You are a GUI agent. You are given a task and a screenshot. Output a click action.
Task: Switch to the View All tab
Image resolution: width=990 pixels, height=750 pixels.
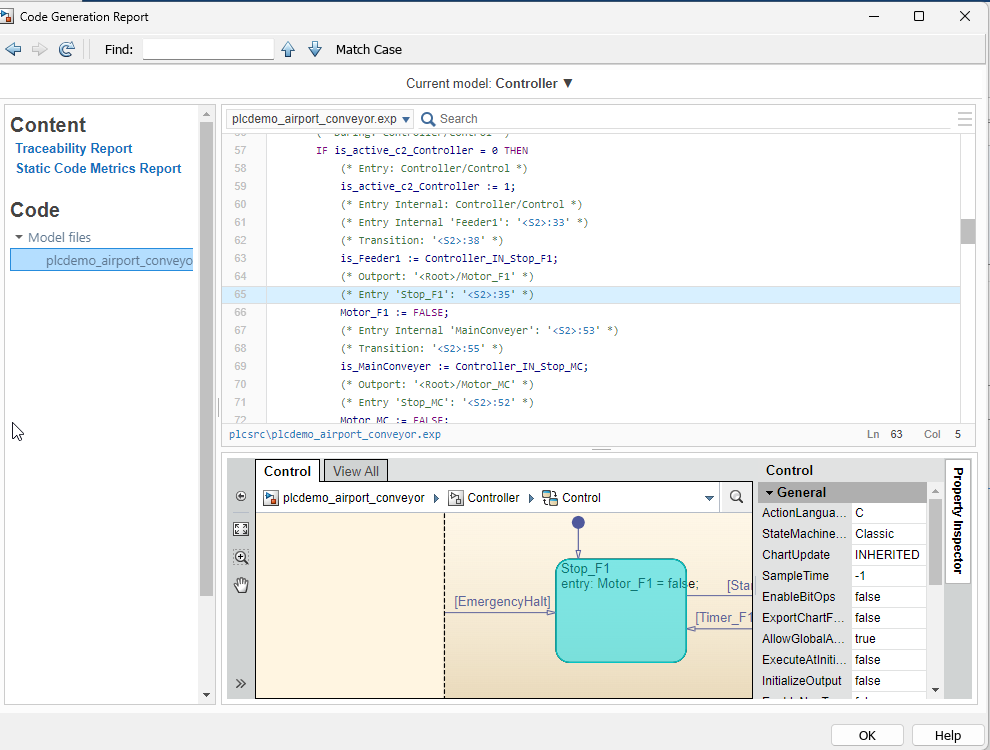[x=355, y=470]
